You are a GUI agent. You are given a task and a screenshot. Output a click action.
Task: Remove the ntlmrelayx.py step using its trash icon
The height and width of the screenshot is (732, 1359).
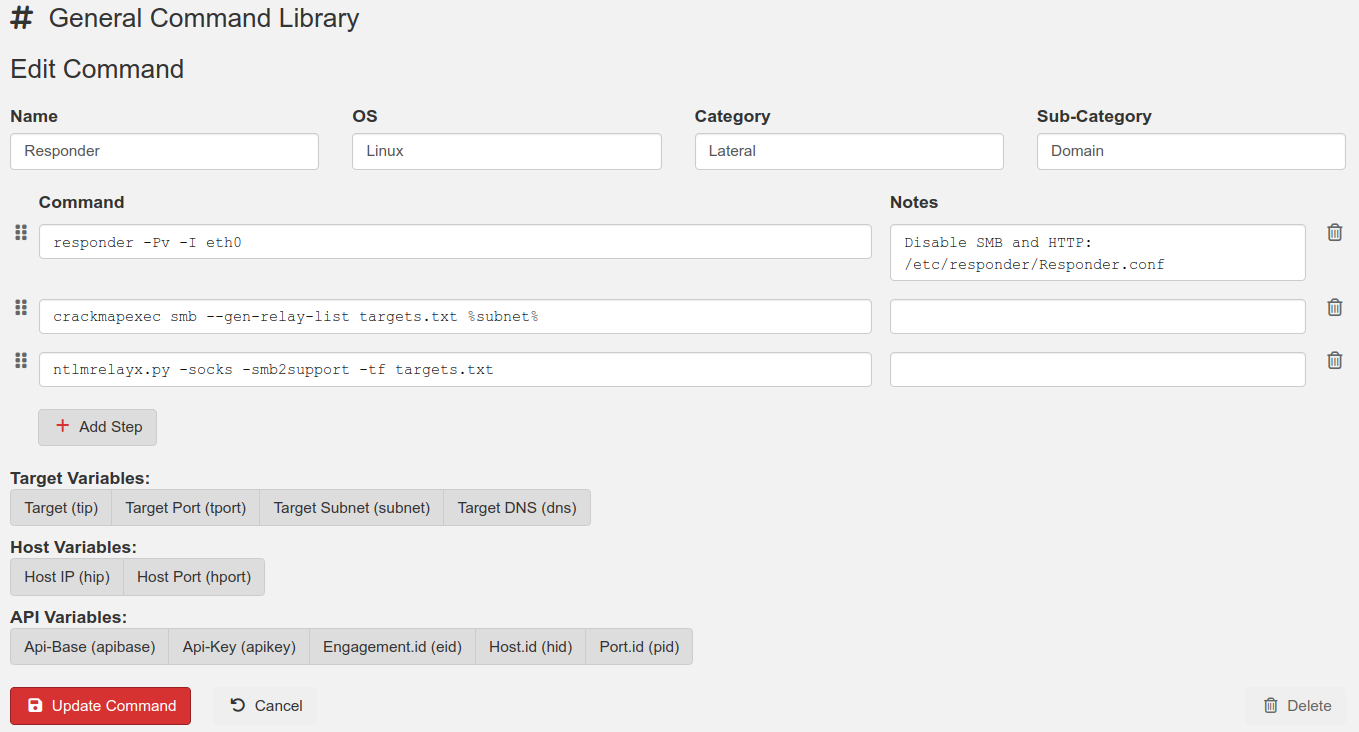point(1334,360)
